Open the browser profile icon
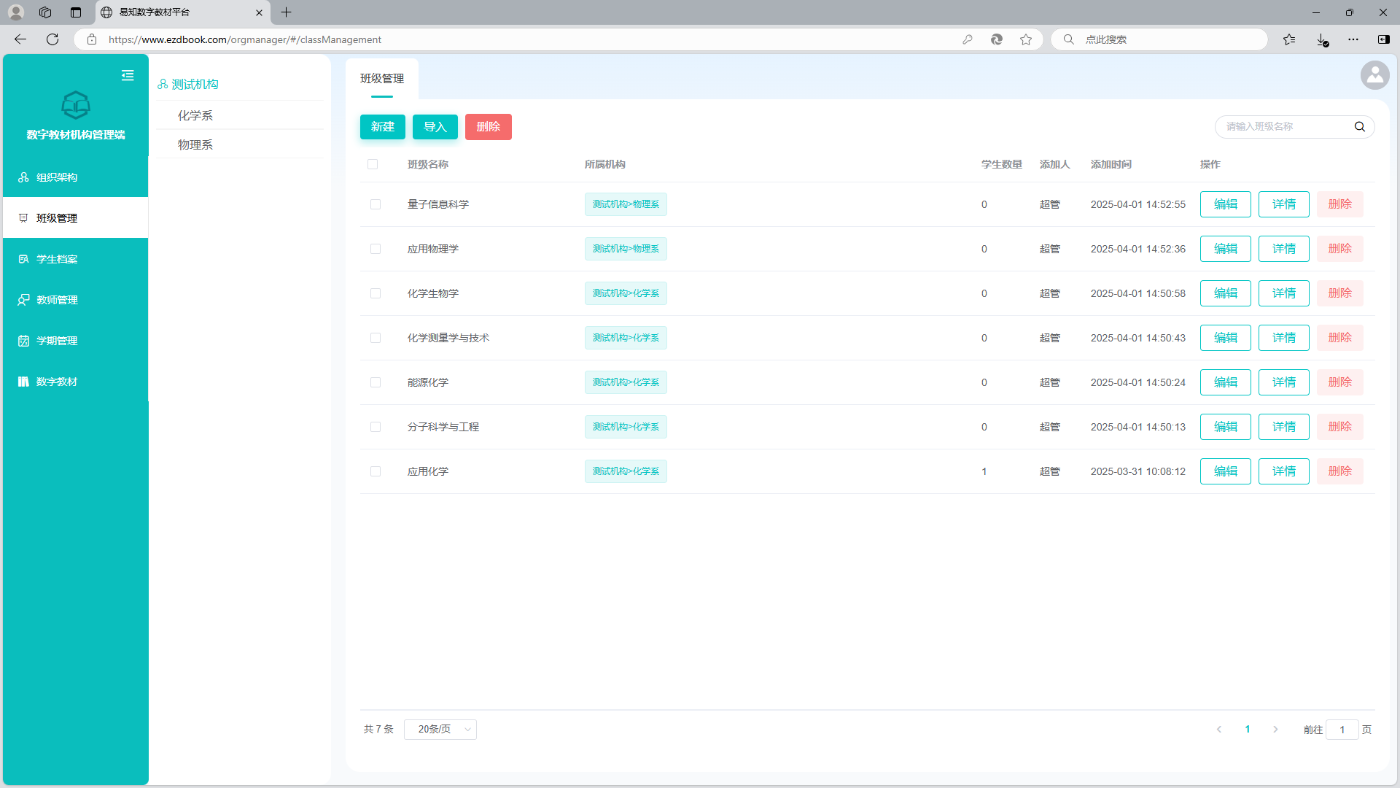1400x788 pixels. (16, 12)
